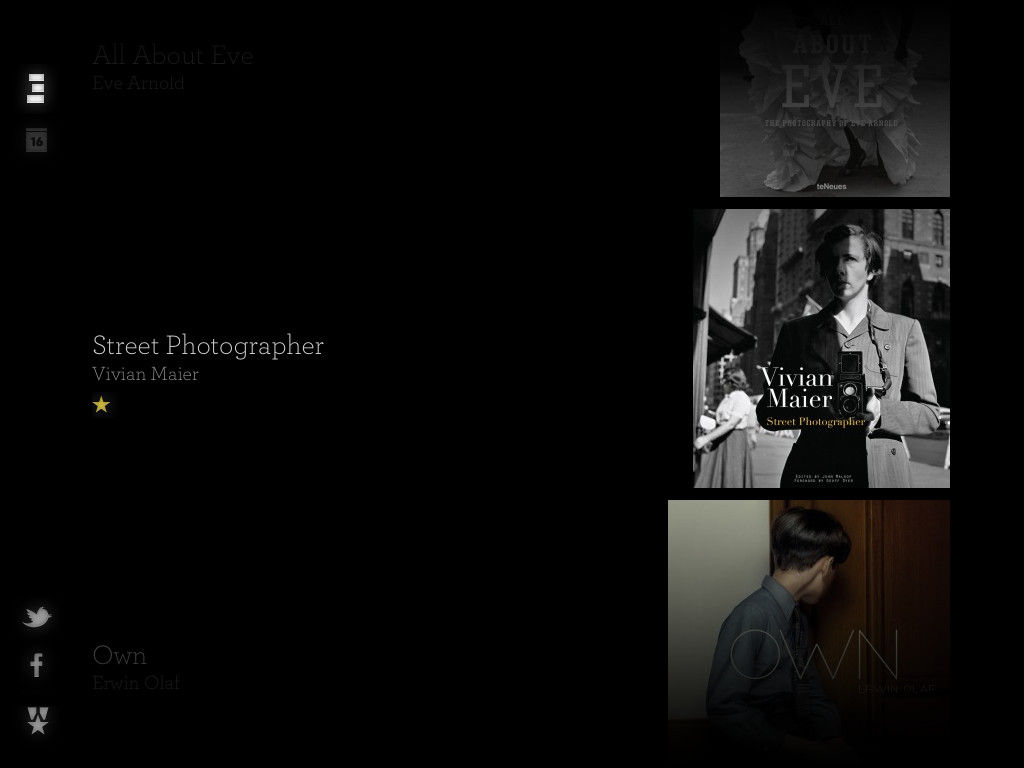Select the Vivian Maier author name

(x=146, y=374)
